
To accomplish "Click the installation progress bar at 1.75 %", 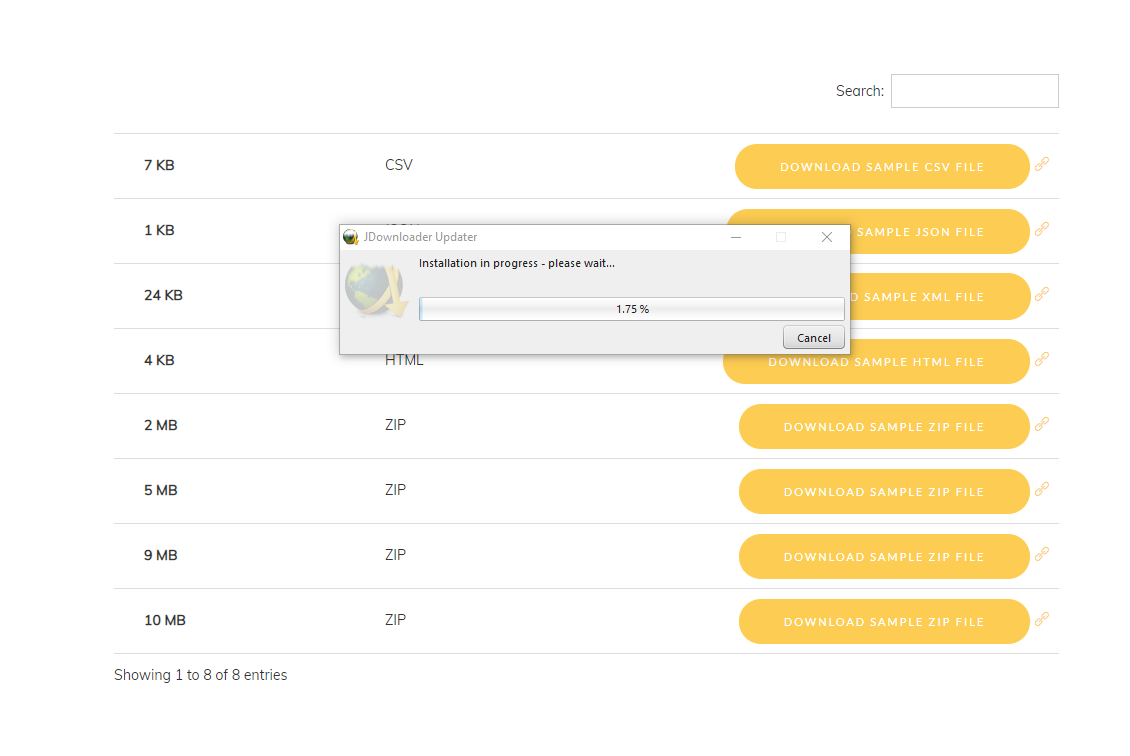I will pos(631,309).
